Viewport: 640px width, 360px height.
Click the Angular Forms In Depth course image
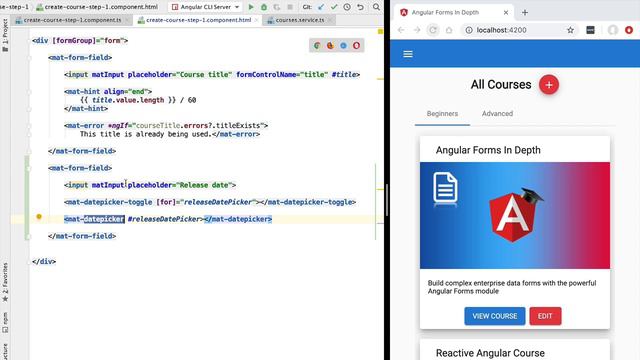click(515, 216)
